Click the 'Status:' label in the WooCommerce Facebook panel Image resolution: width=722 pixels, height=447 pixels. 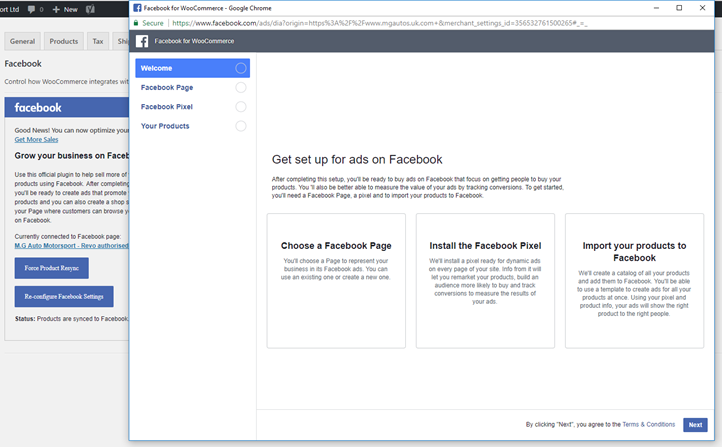(x=25, y=319)
